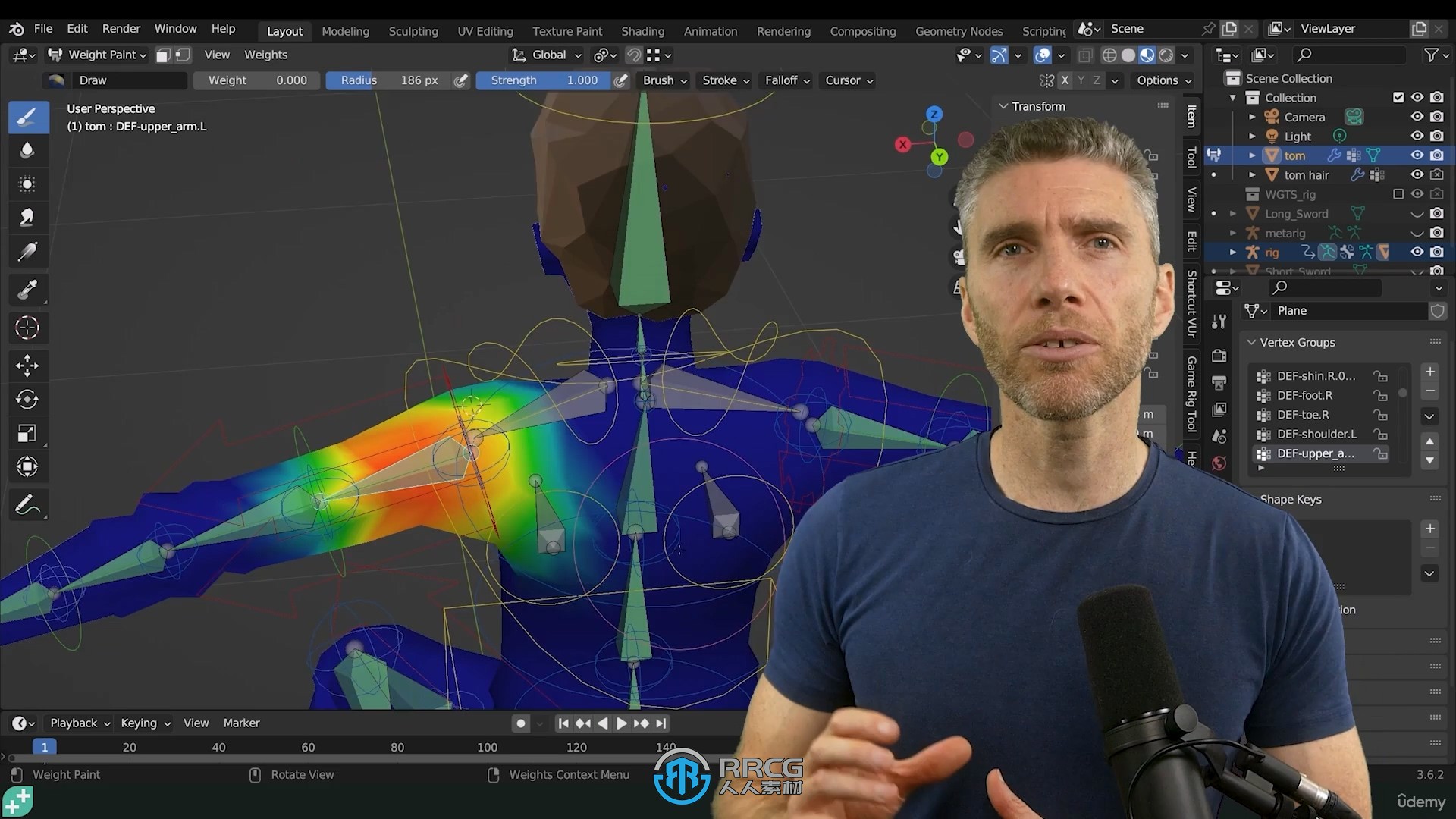Open the File menu
1456x819 pixels.
[x=43, y=29]
